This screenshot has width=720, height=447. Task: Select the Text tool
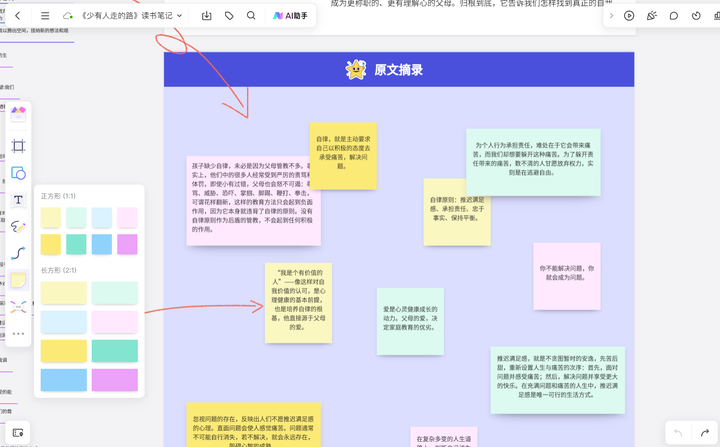(18, 200)
